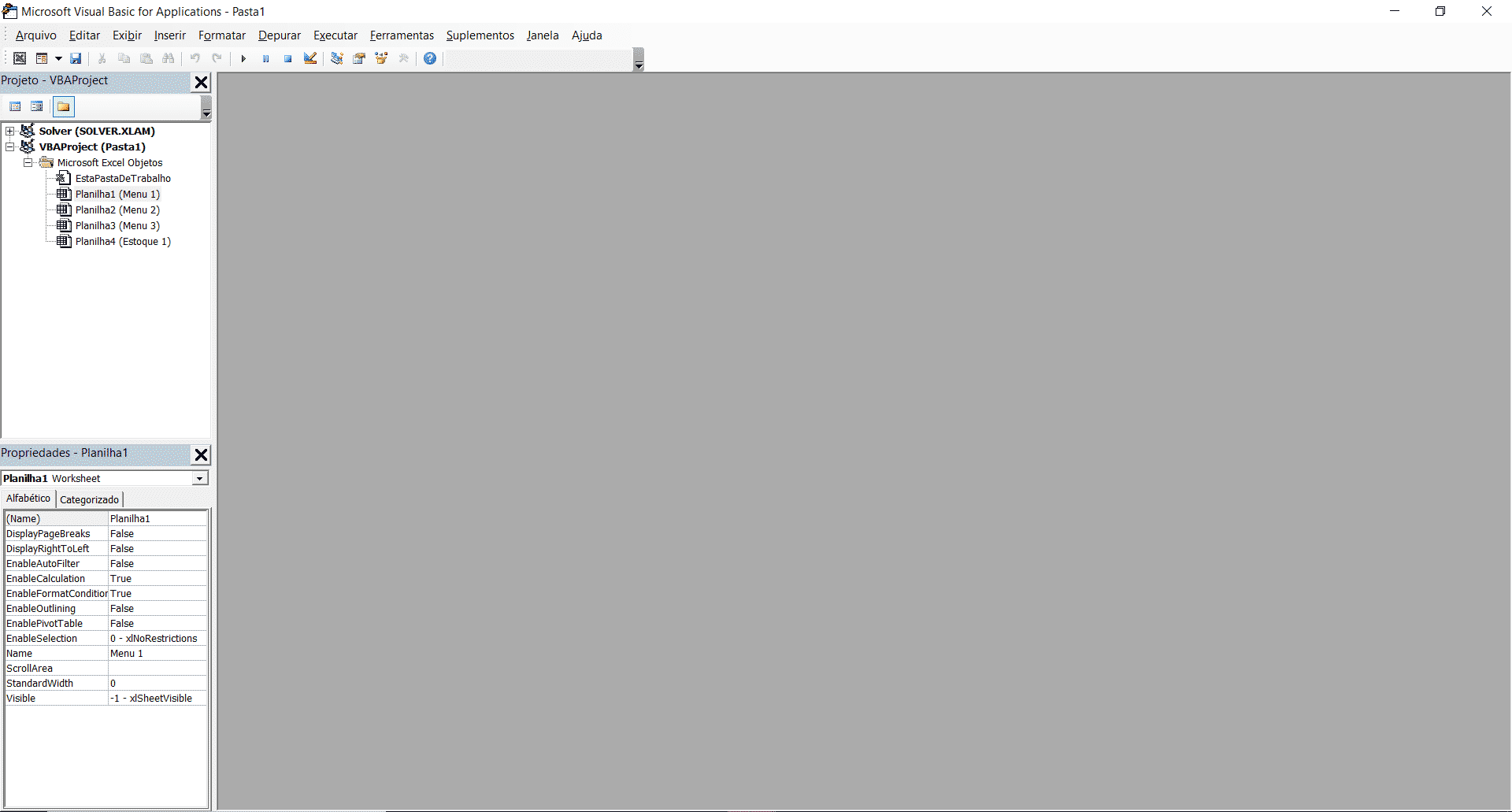Open Formatar menu

coord(222,35)
